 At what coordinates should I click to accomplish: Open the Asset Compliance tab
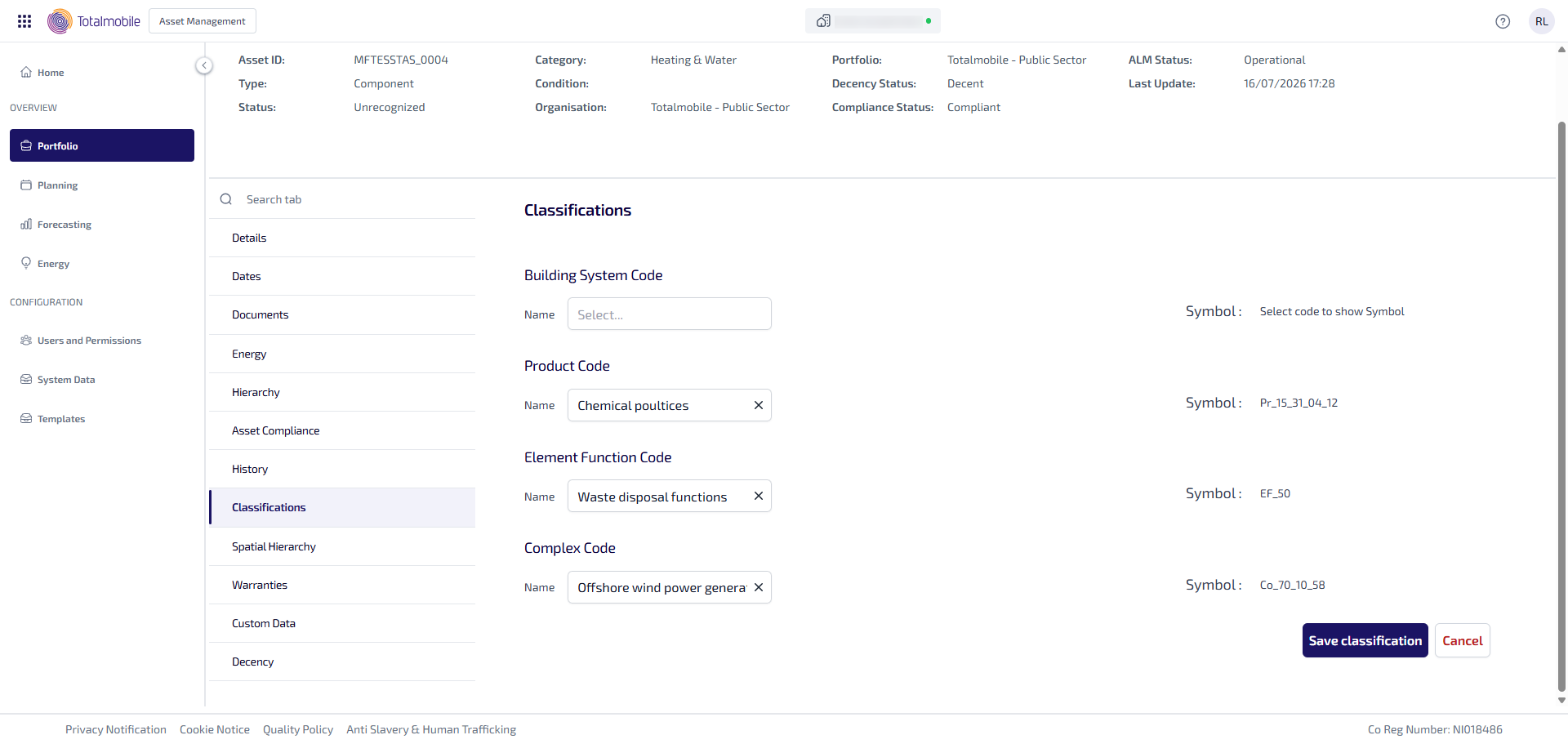(x=342, y=430)
